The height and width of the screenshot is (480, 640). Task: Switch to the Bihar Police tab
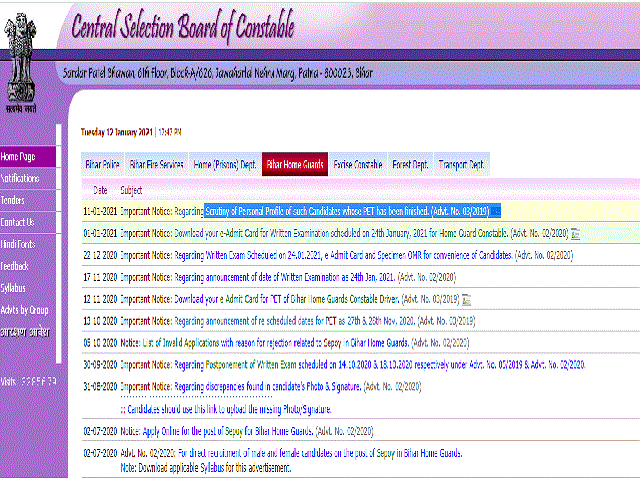coord(102,164)
